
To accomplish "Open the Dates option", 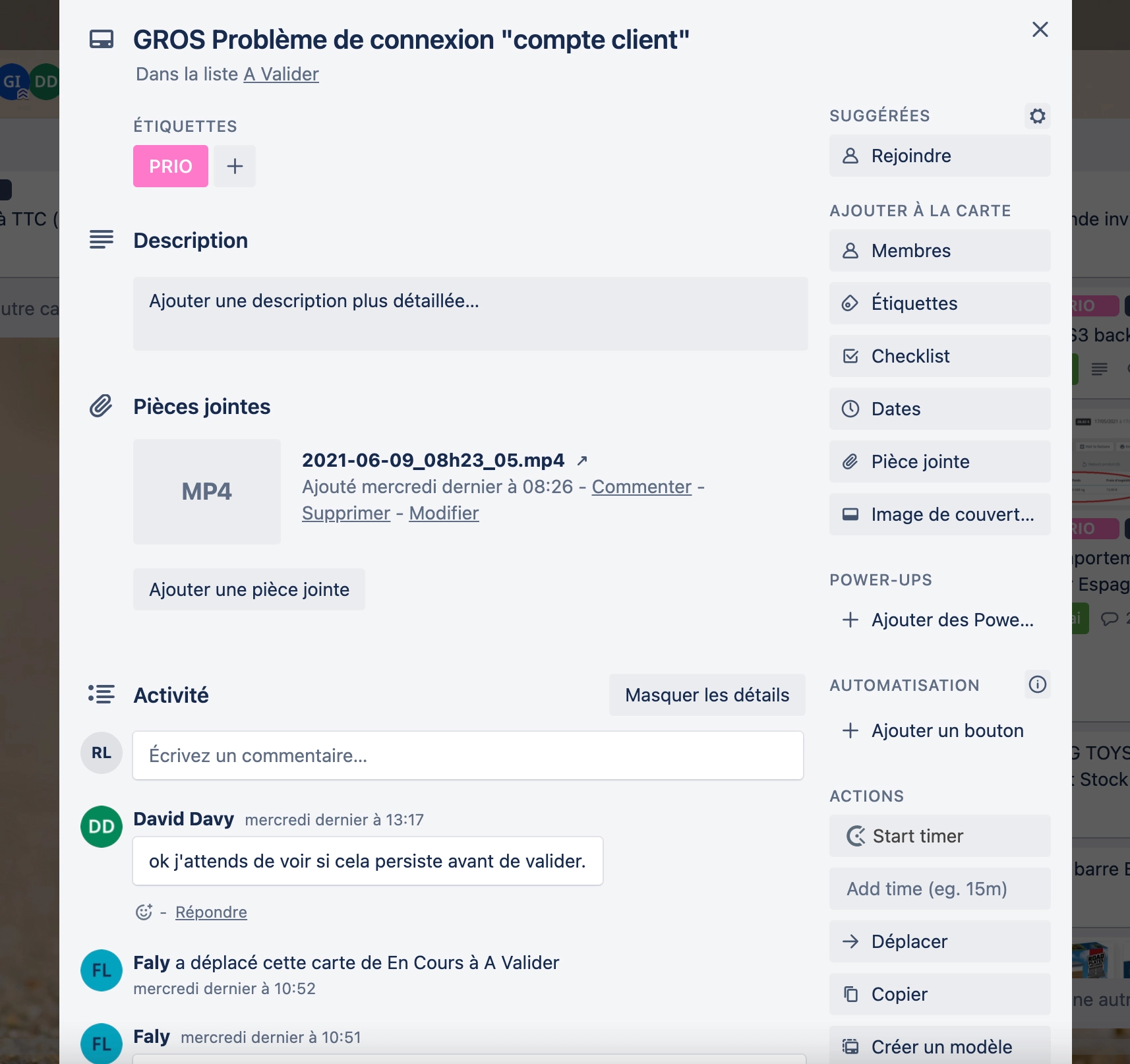I will (x=940, y=409).
